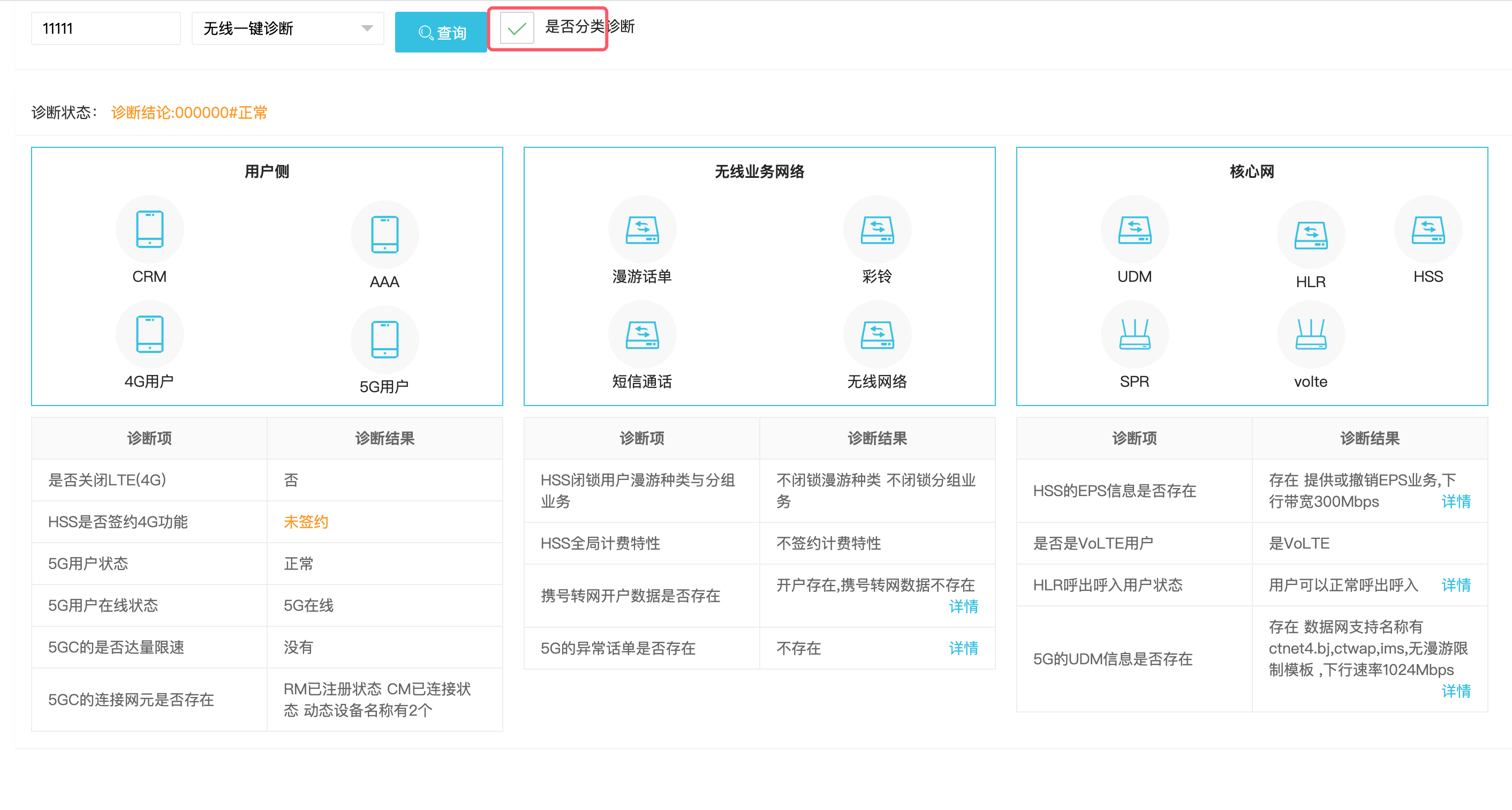Open 详情 for HLR呼出呼入用户状态

(x=1456, y=585)
